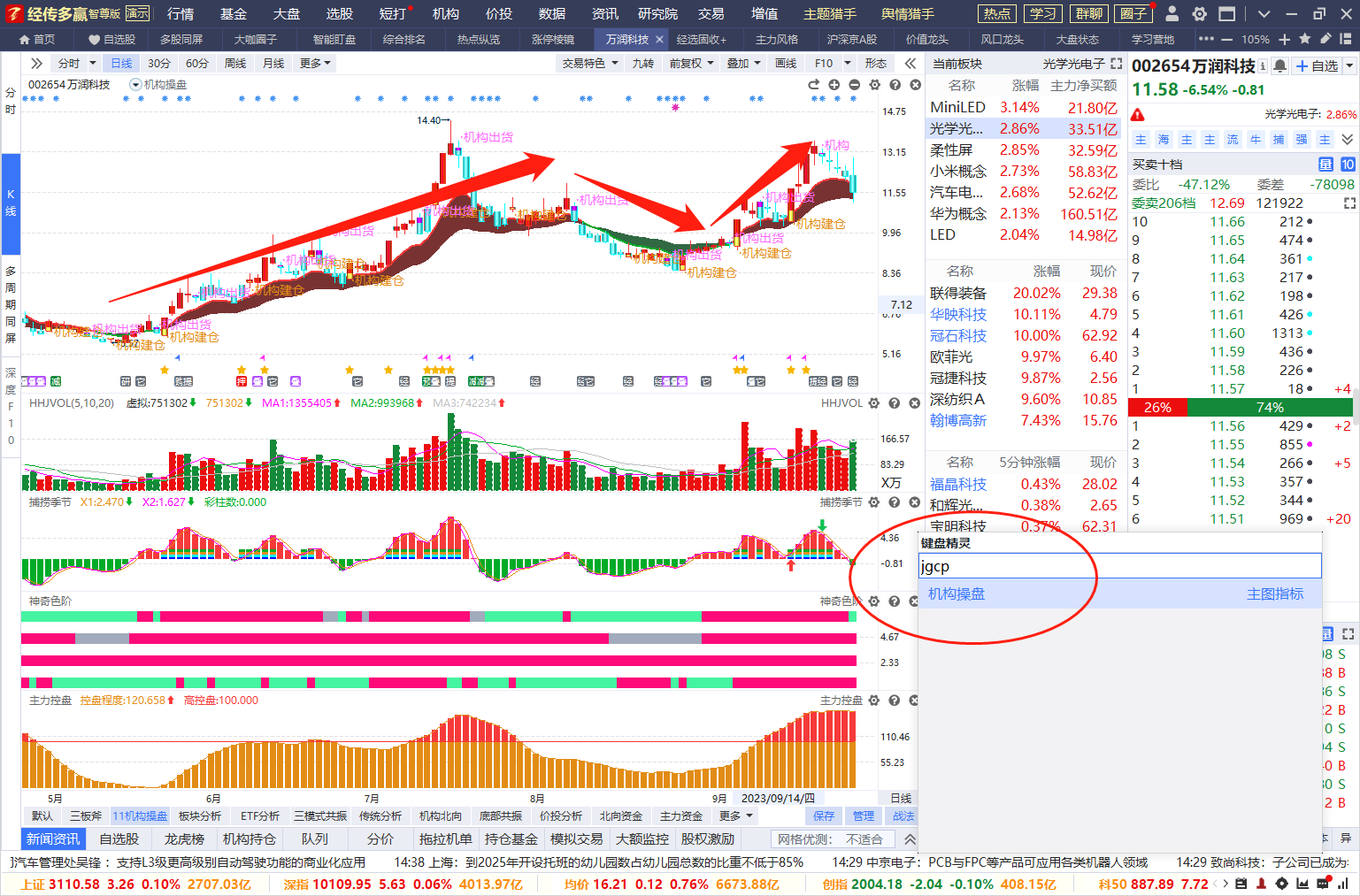Select 龙虎榜 bottom tab
This screenshot has width=1360, height=896.
pos(184,839)
